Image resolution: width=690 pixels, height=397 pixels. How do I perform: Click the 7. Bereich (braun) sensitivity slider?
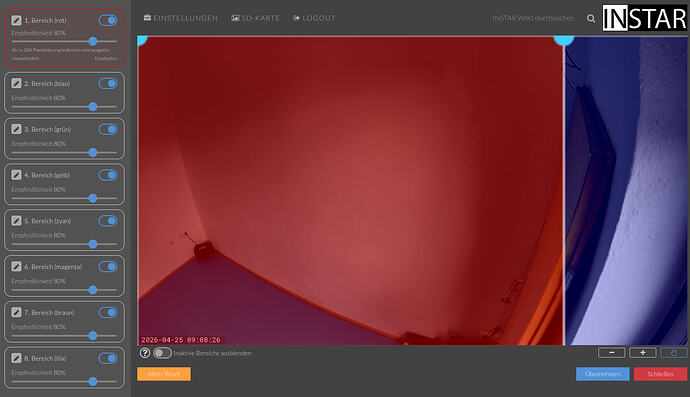[x=64, y=335]
